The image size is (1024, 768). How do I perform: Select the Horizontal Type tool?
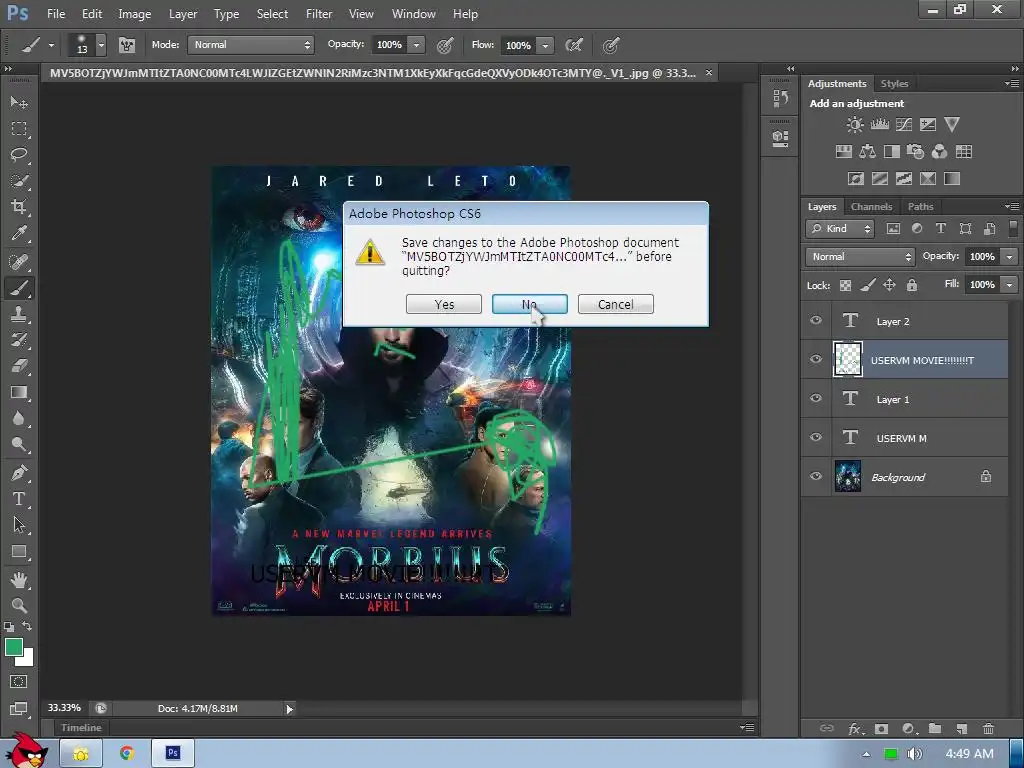point(19,499)
